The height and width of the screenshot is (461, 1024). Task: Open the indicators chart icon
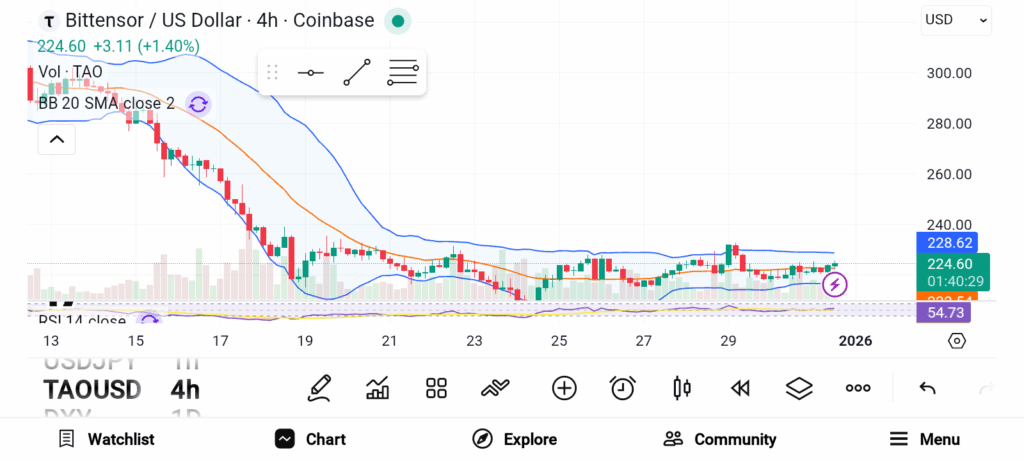378,388
